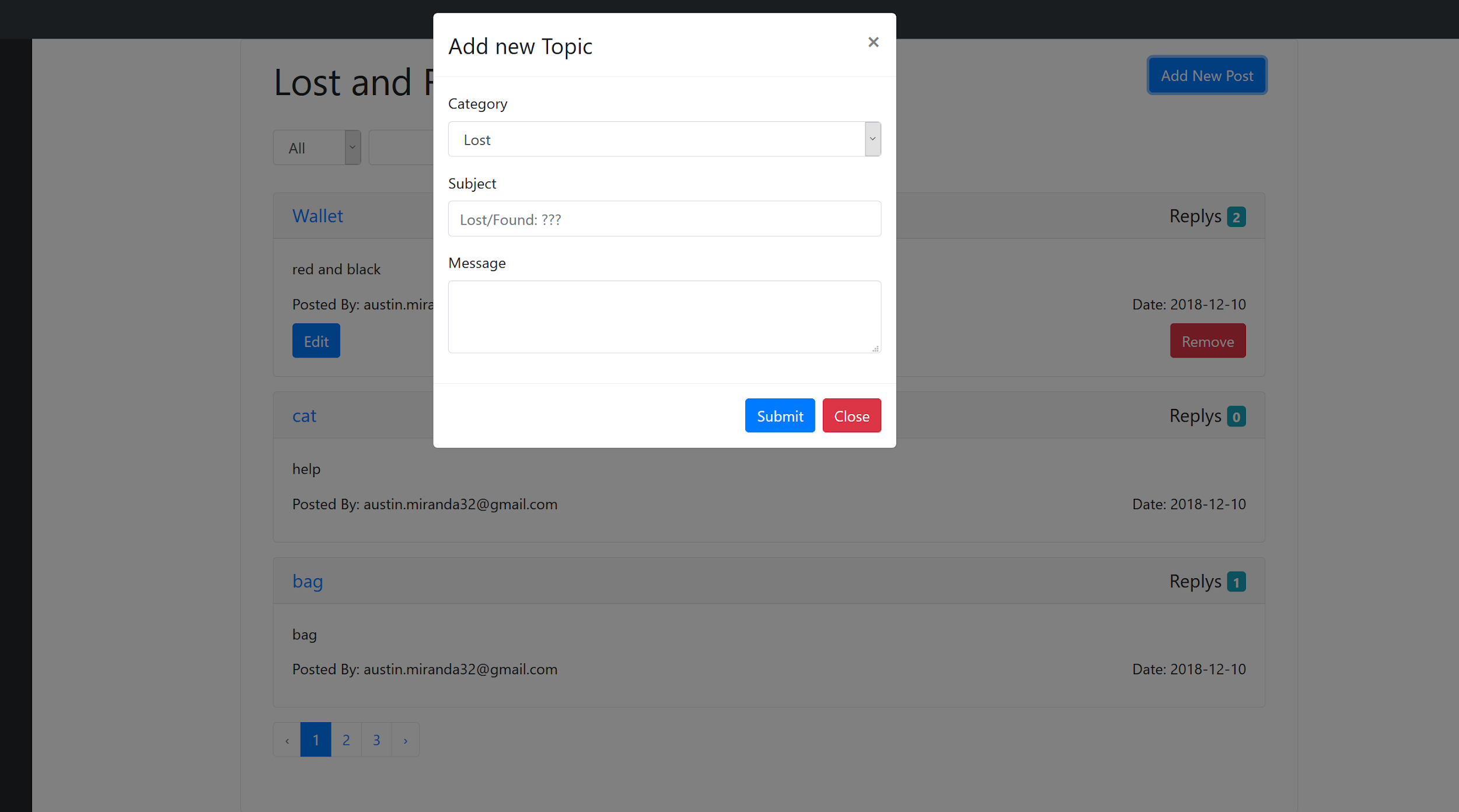Click into the Message text area

(664, 317)
